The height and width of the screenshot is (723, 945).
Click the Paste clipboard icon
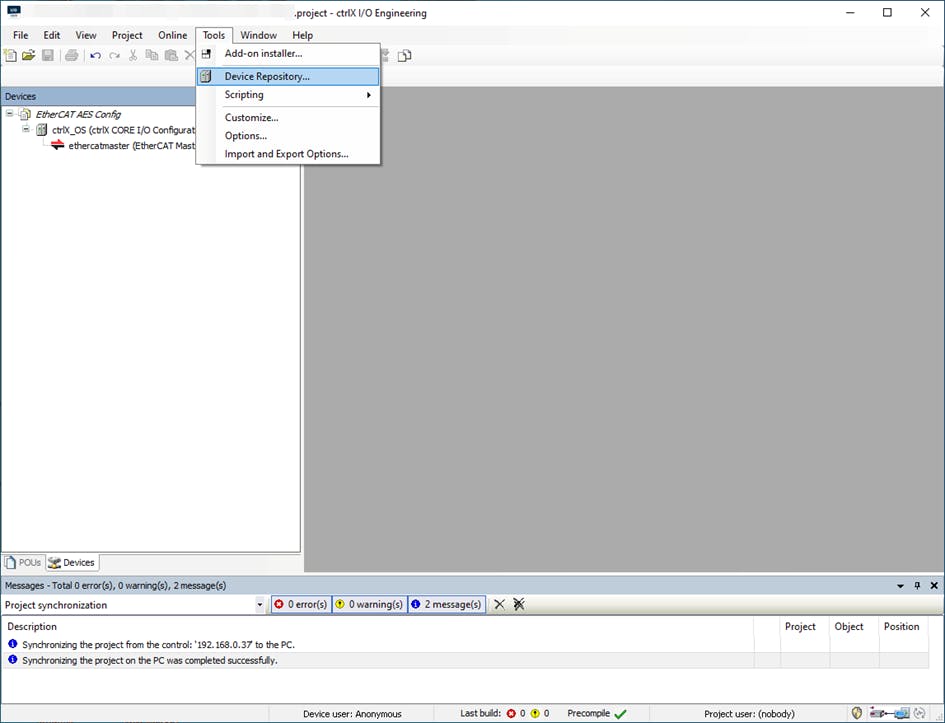tap(171, 55)
